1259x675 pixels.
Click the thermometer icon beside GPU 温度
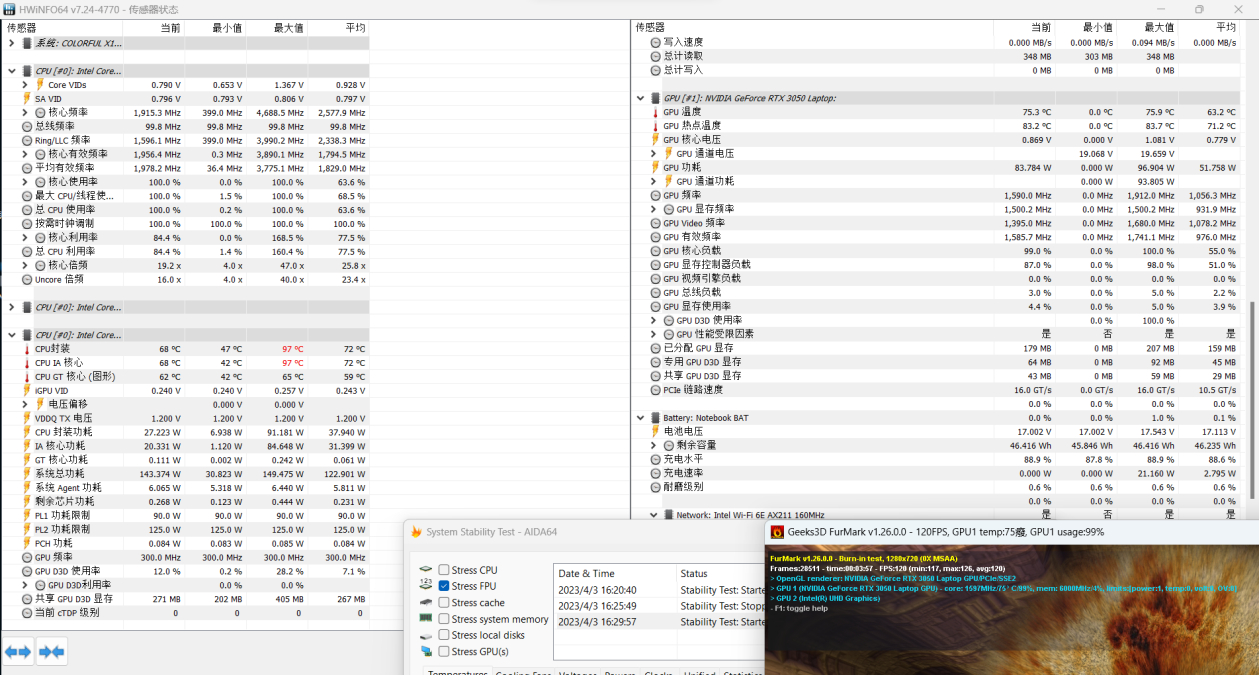tap(655, 112)
